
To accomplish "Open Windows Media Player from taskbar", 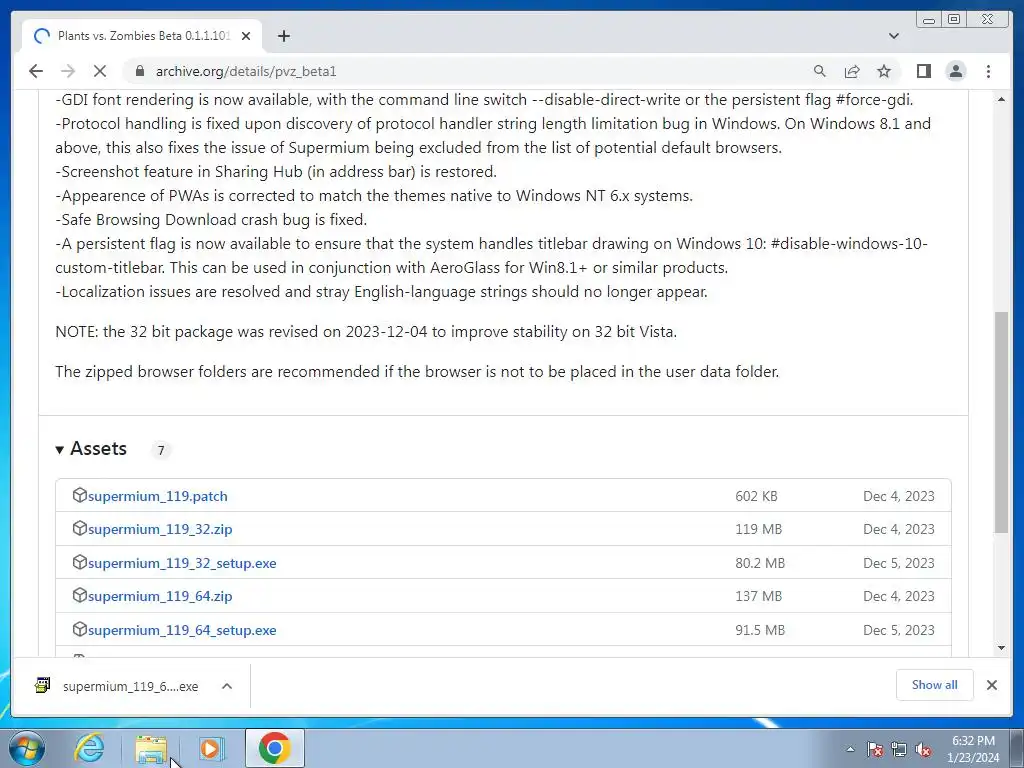I will coord(211,748).
